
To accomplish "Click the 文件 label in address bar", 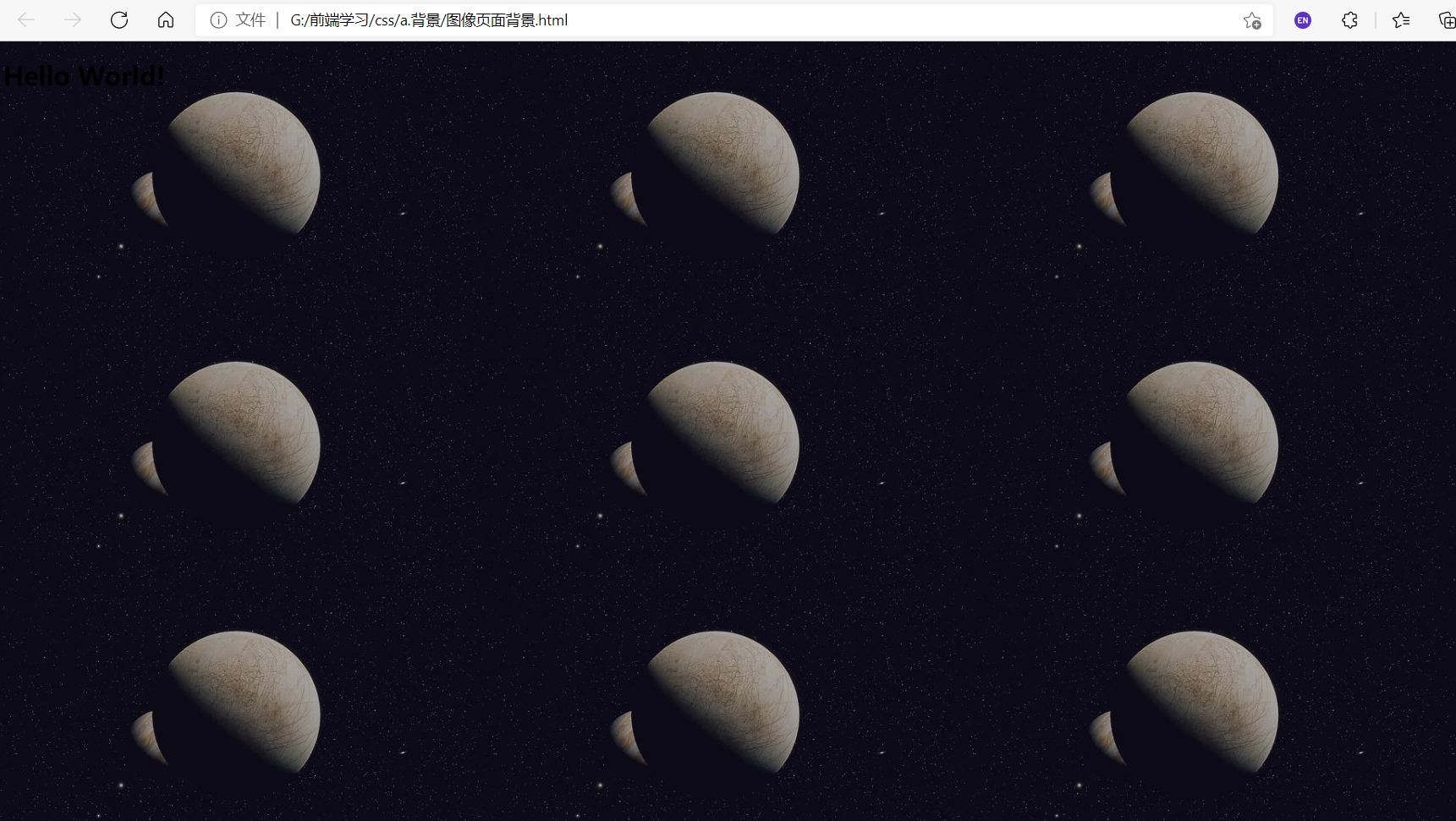I will [x=250, y=20].
